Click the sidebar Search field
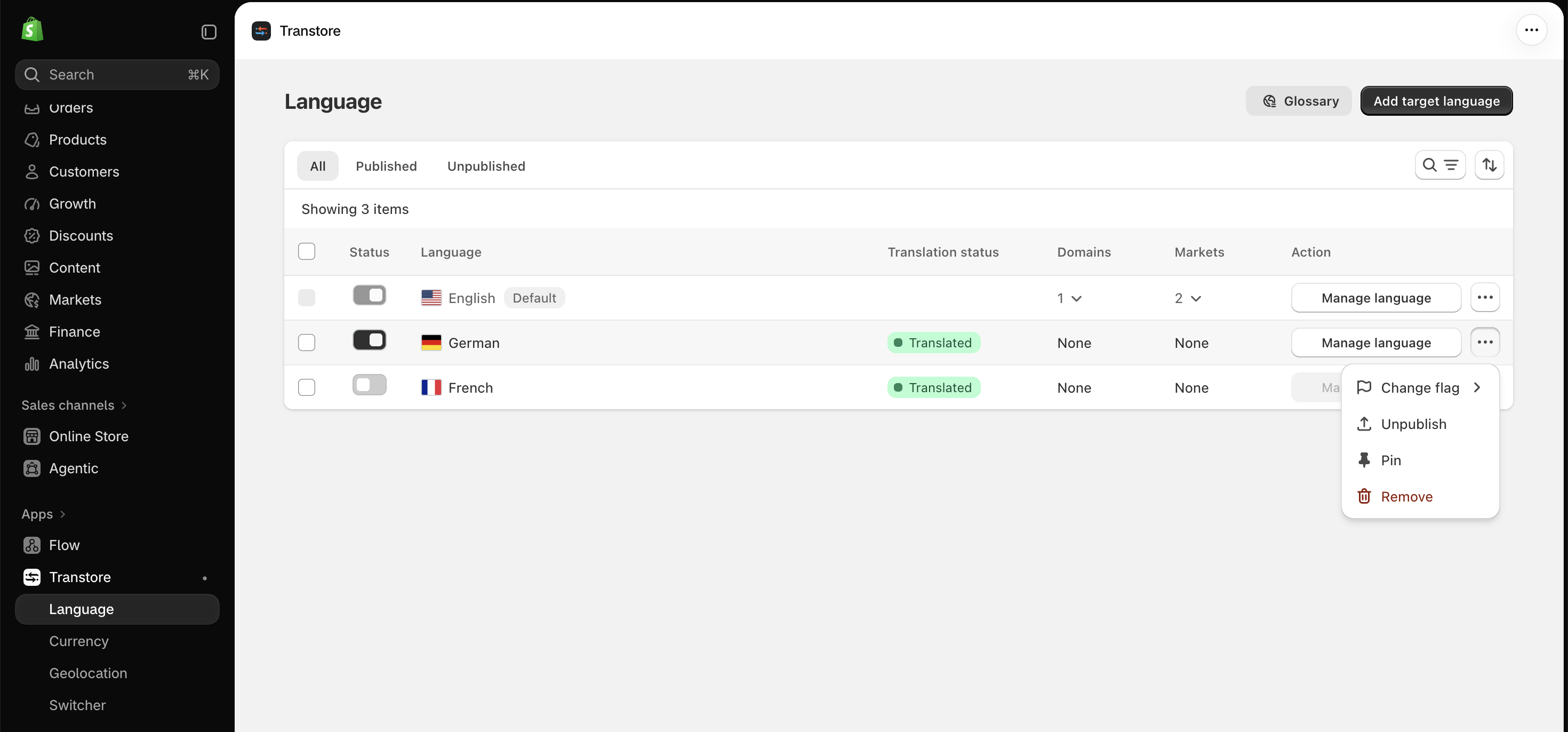The image size is (1568, 732). (117, 75)
